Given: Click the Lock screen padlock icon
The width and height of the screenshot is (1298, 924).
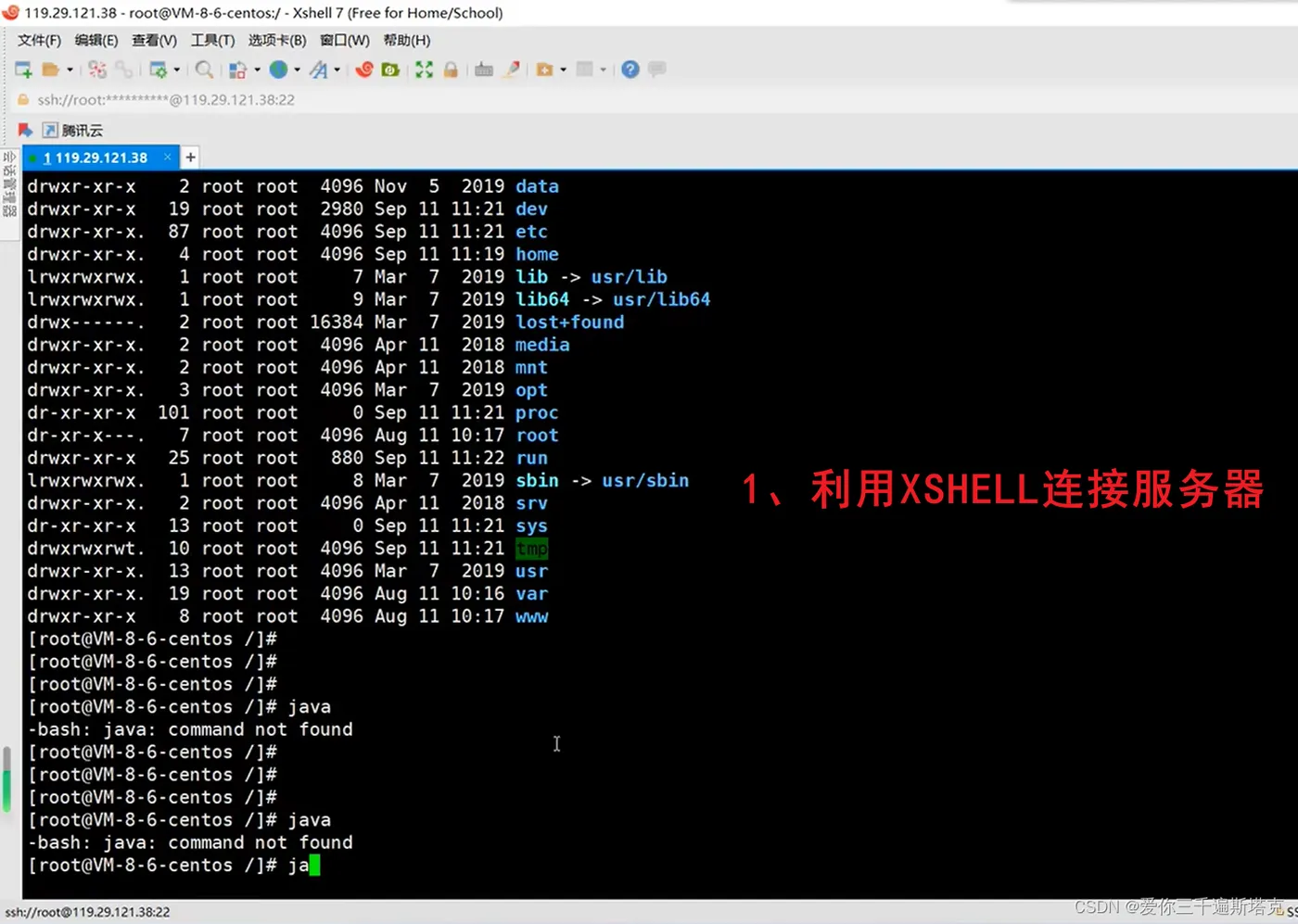Looking at the screenshot, I should pyautogui.click(x=451, y=70).
